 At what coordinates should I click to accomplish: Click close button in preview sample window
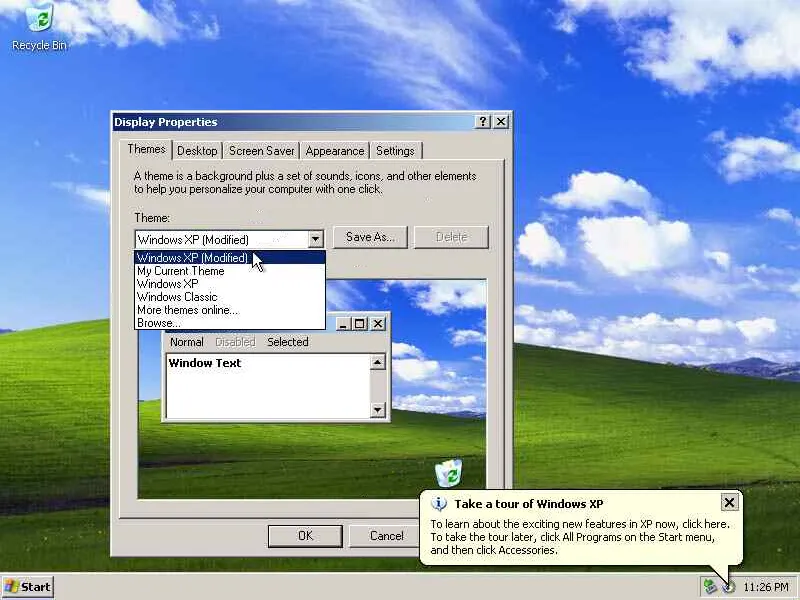click(x=378, y=323)
